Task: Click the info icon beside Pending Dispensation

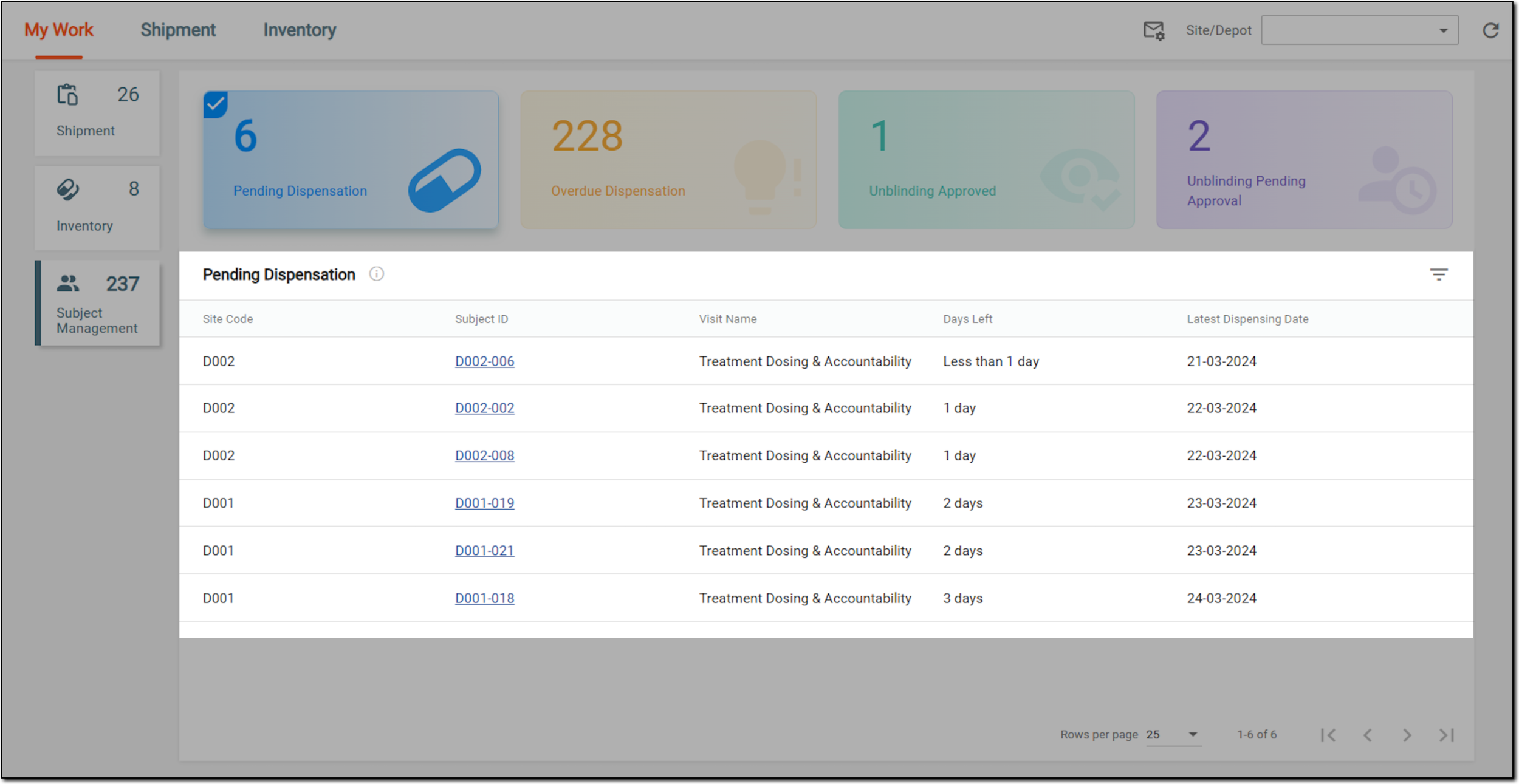Action: click(x=377, y=274)
